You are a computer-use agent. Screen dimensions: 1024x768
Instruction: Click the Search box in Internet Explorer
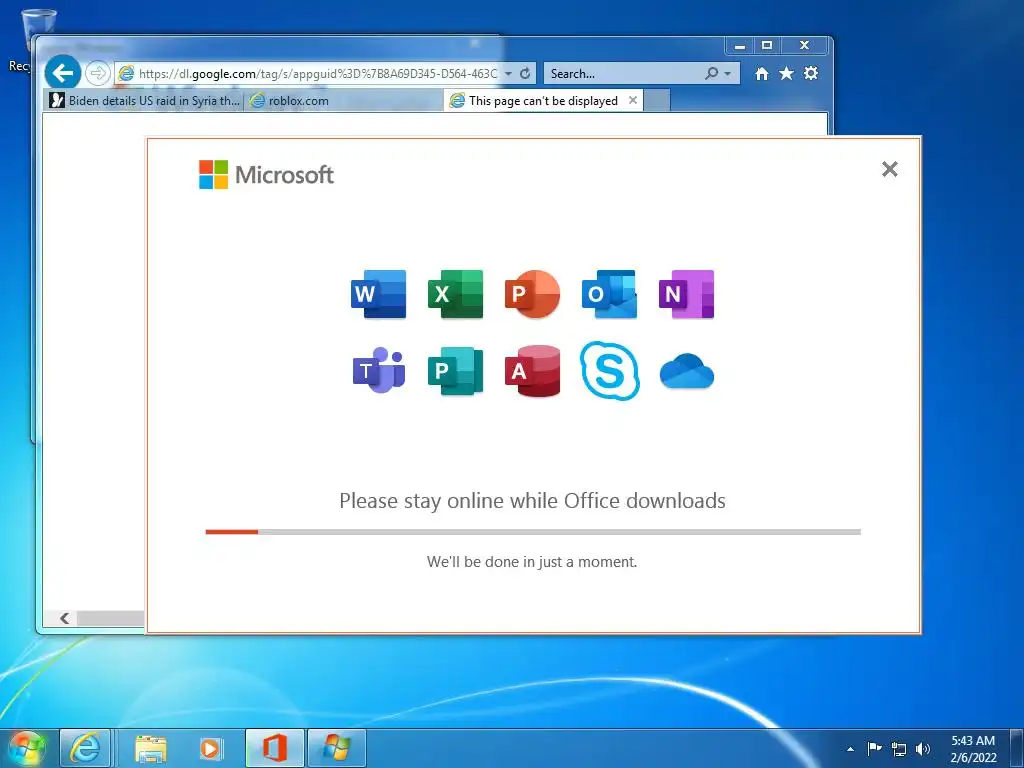coord(624,73)
